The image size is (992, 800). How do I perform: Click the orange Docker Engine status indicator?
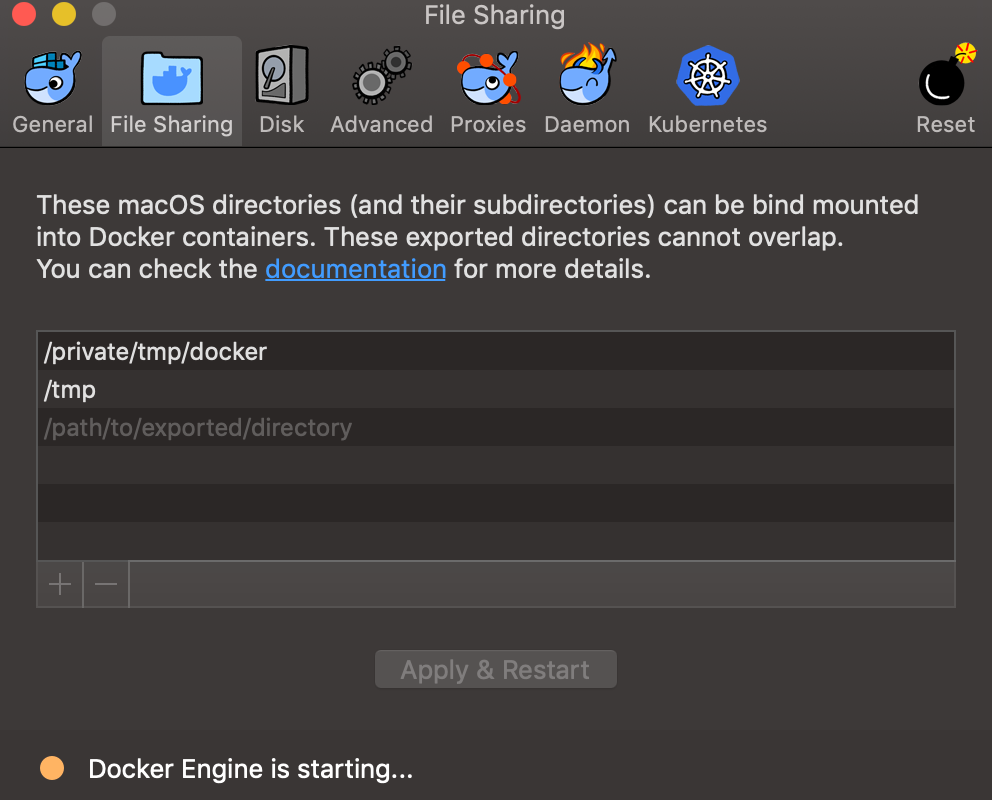52,768
